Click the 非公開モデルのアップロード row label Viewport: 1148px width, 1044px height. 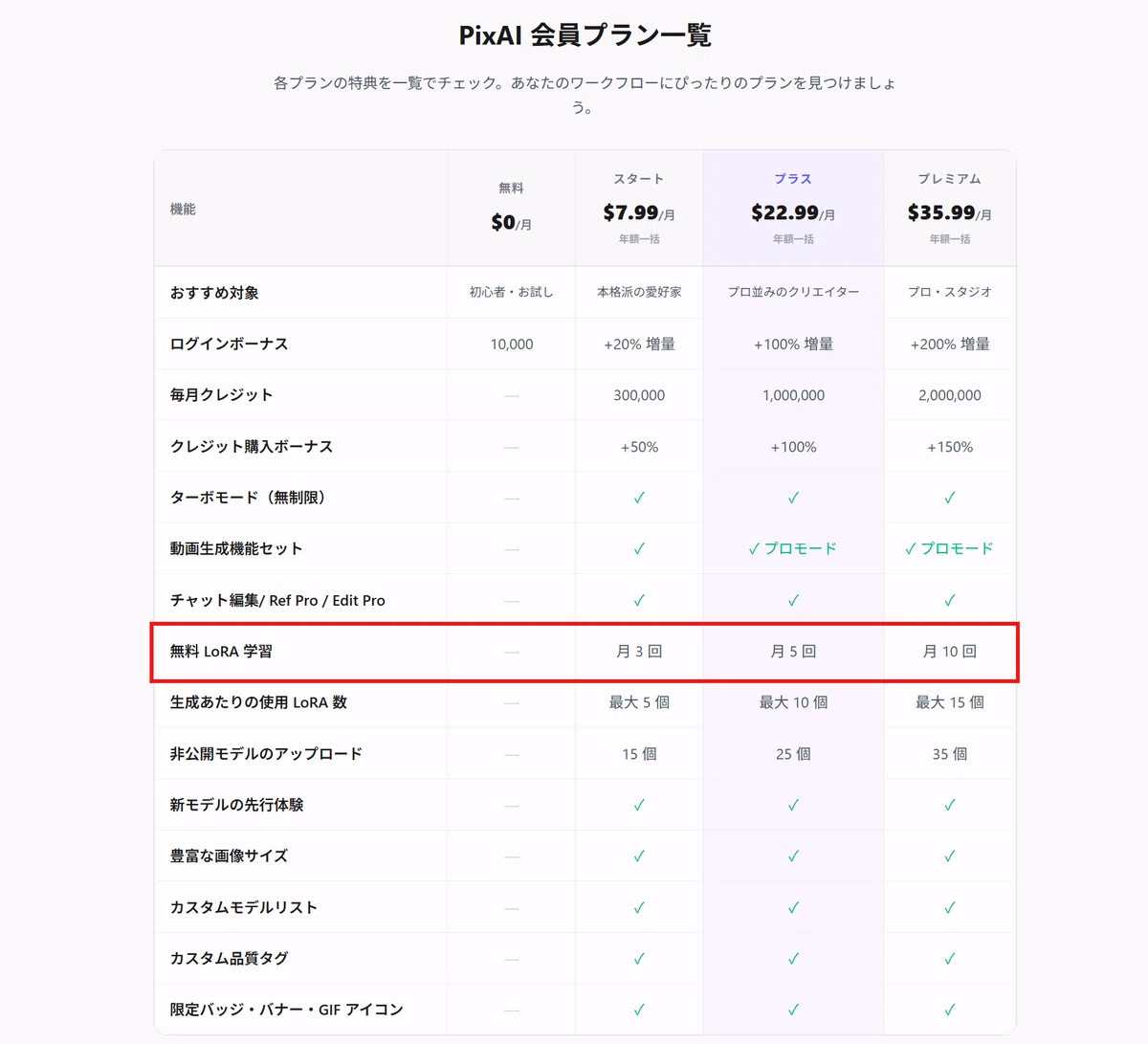tap(266, 753)
